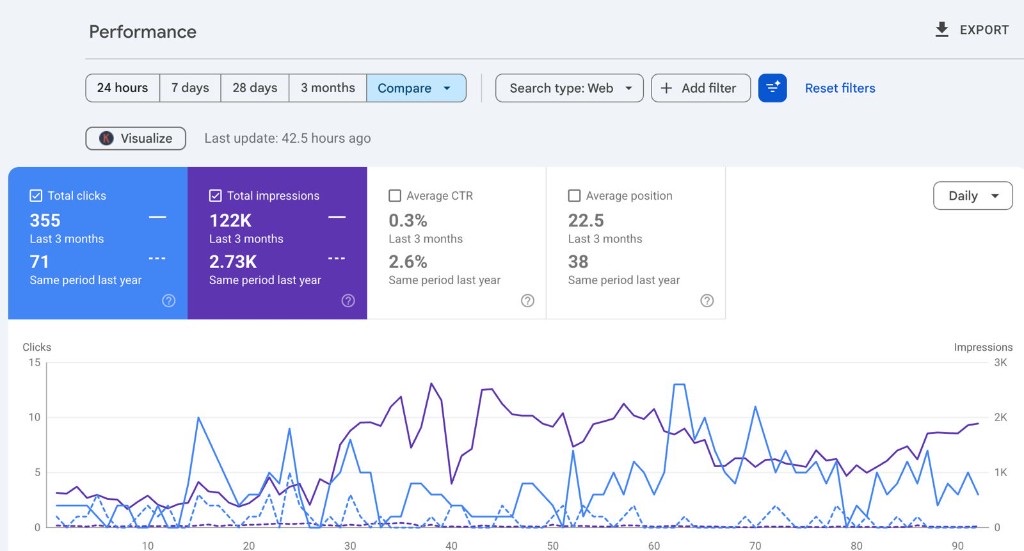Image resolution: width=1024 pixels, height=551 pixels.
Task: Click the Clicks axis label
Action: (x=37, y=347)
